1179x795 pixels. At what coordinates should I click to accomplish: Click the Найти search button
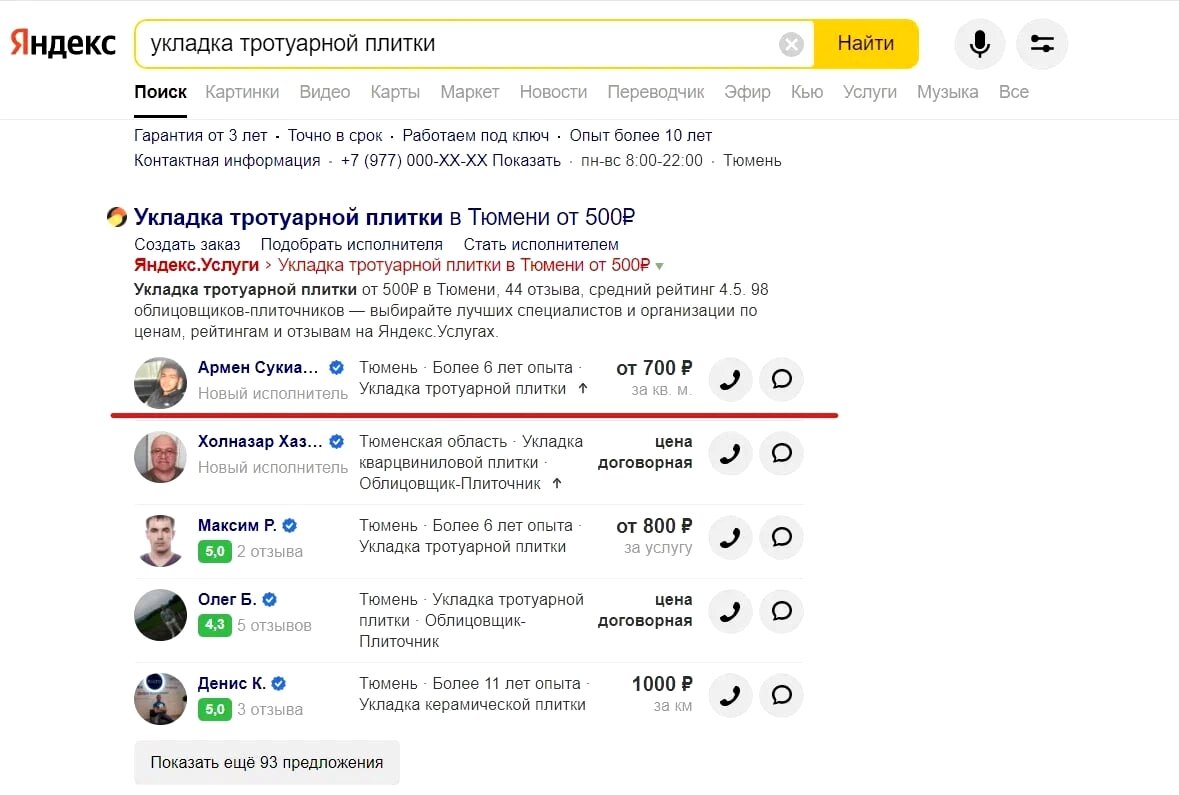pyautogui.click(x=865, y=44)
